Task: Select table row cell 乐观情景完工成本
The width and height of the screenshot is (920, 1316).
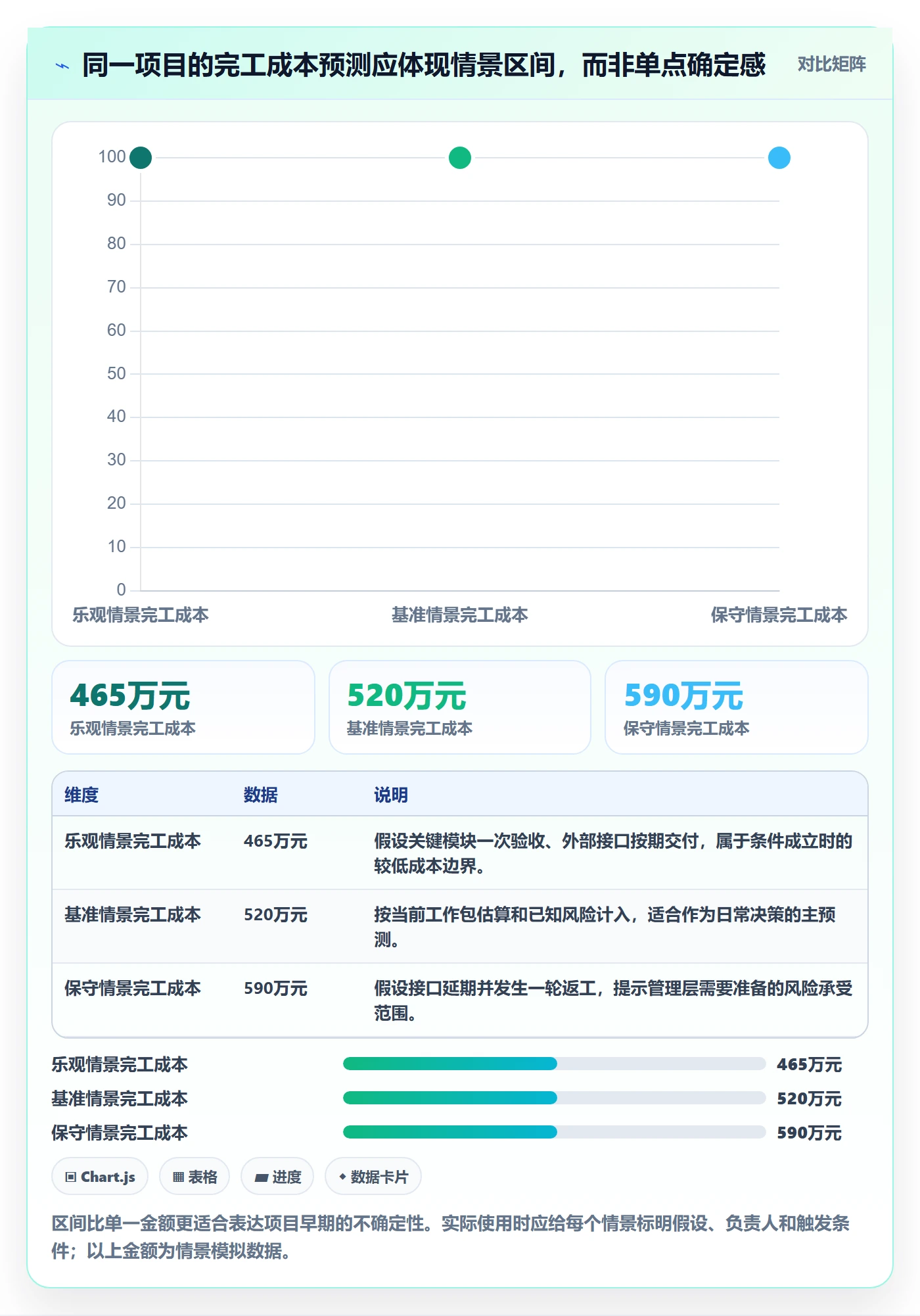Action: (x=133, y=841)
